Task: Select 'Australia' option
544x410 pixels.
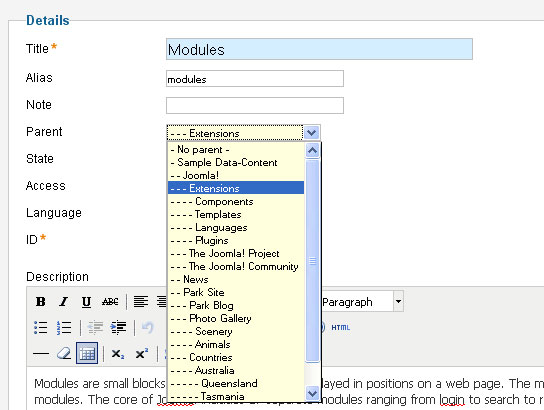Action: [x=236, y=370]
